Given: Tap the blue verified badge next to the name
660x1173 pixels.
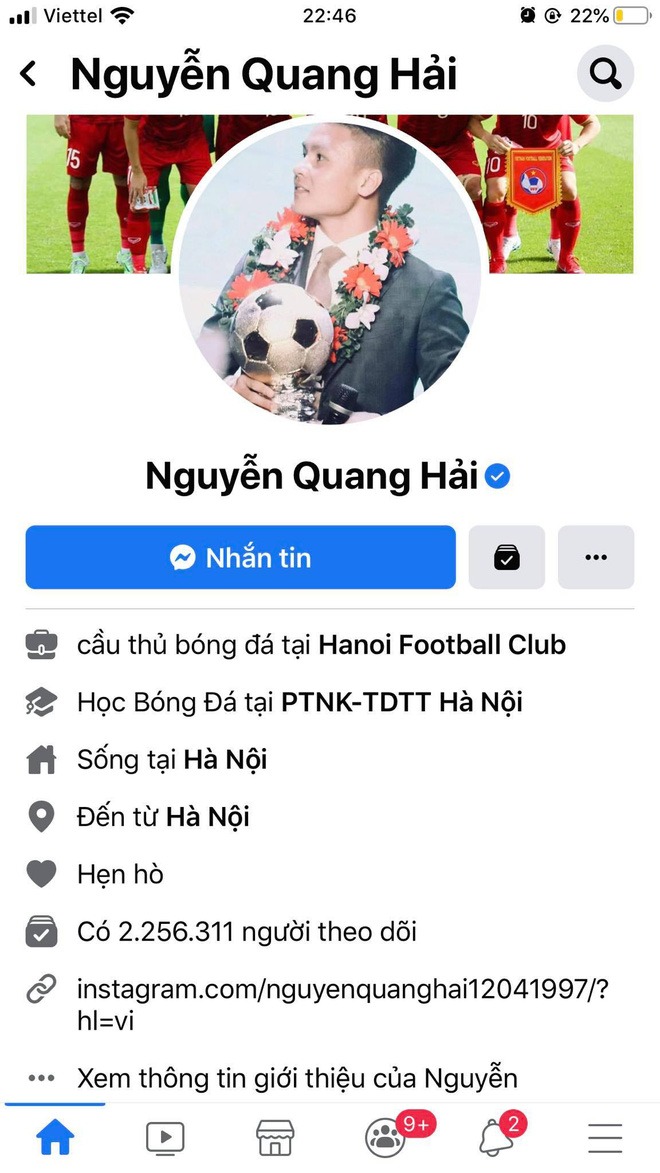Looking at the screenshot, I should pyautogui.click(x=498, y=477).
